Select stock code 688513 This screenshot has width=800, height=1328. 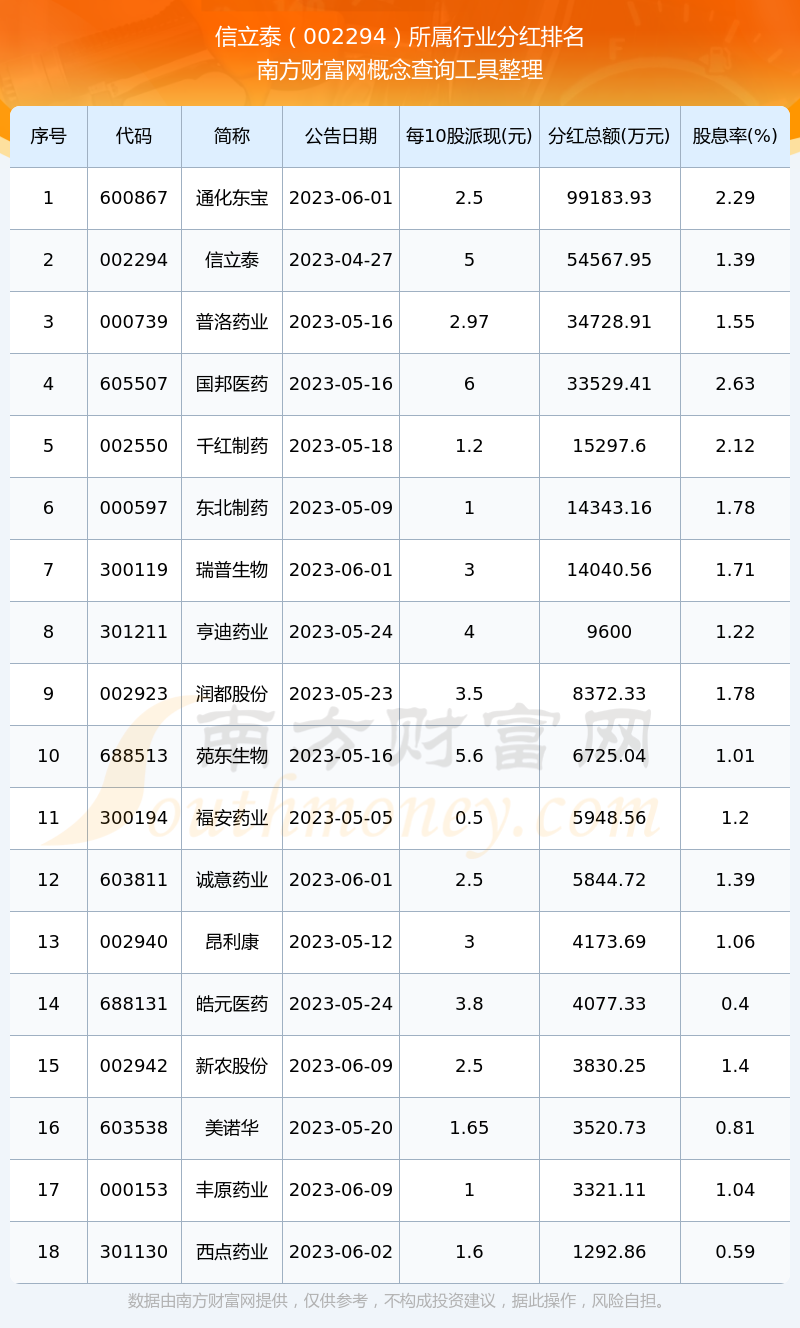(134, 756)
